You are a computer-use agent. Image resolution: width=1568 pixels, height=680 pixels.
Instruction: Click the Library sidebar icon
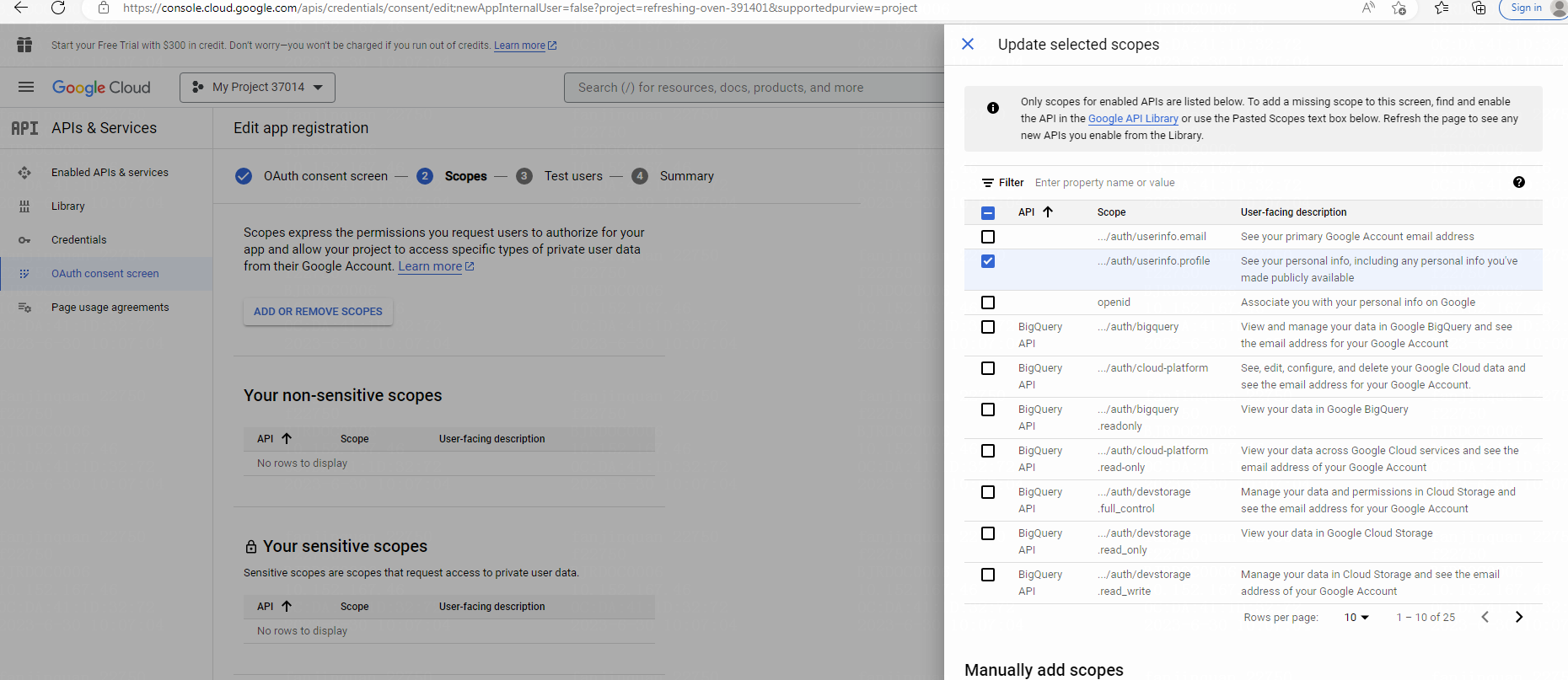point(24,206)
